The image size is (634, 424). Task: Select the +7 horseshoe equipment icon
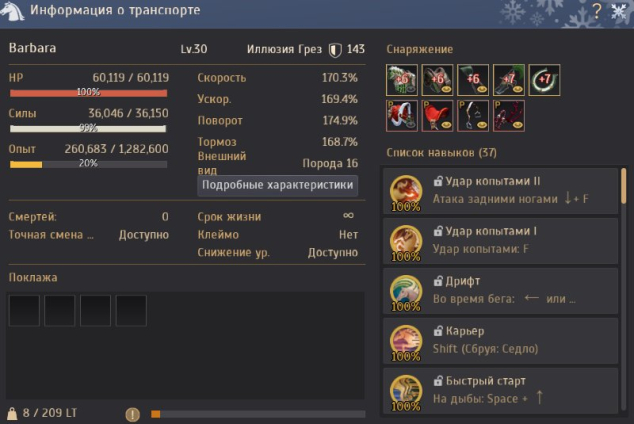(544, 80)
